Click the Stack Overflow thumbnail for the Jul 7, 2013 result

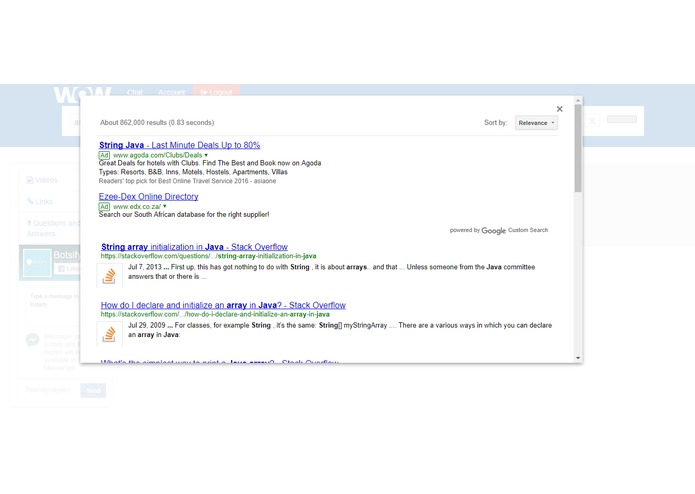(x=109, y=276)
